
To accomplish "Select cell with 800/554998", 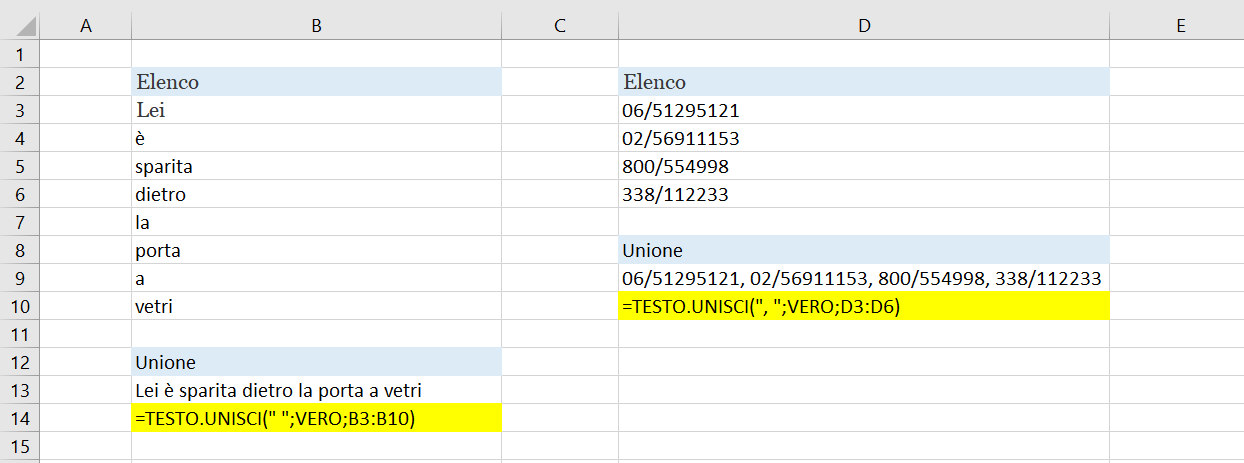I will point(864,166).
